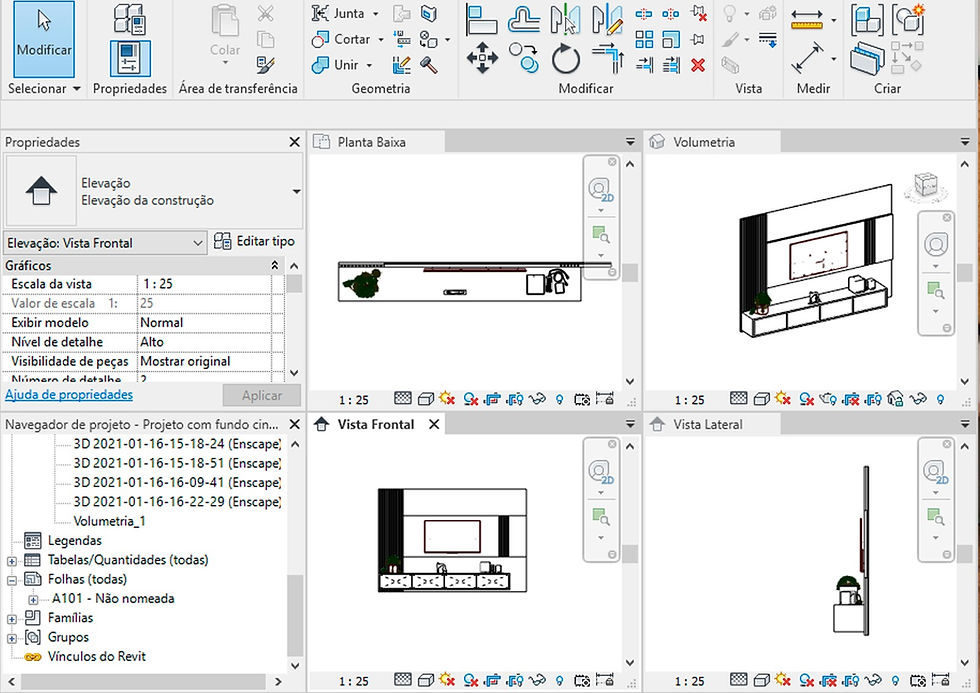980x693 pixels.
Task: Select Volumetria_1 in project browser
Action: coord(109,521)
